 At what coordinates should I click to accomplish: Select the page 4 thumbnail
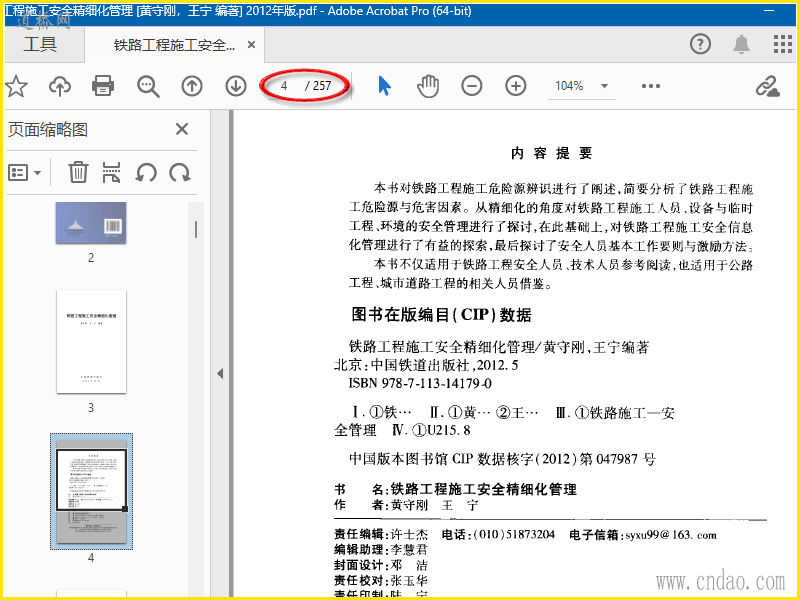(x=91, y=491)
